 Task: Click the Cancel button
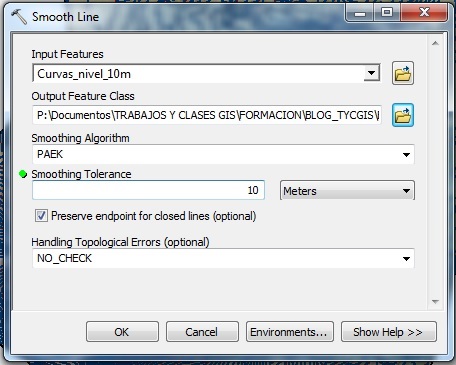(202, 332)
